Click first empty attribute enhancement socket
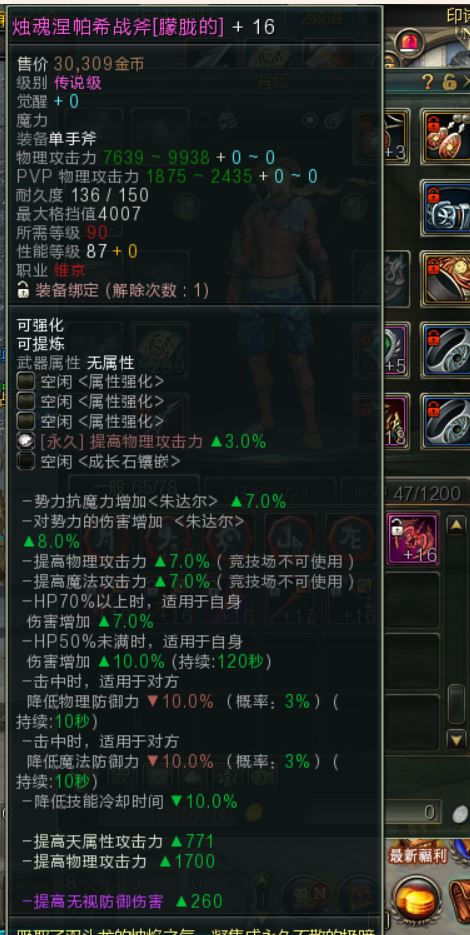The height and width of the screenshot is (935, 470). pyautogui.click(x=26, y=382)
